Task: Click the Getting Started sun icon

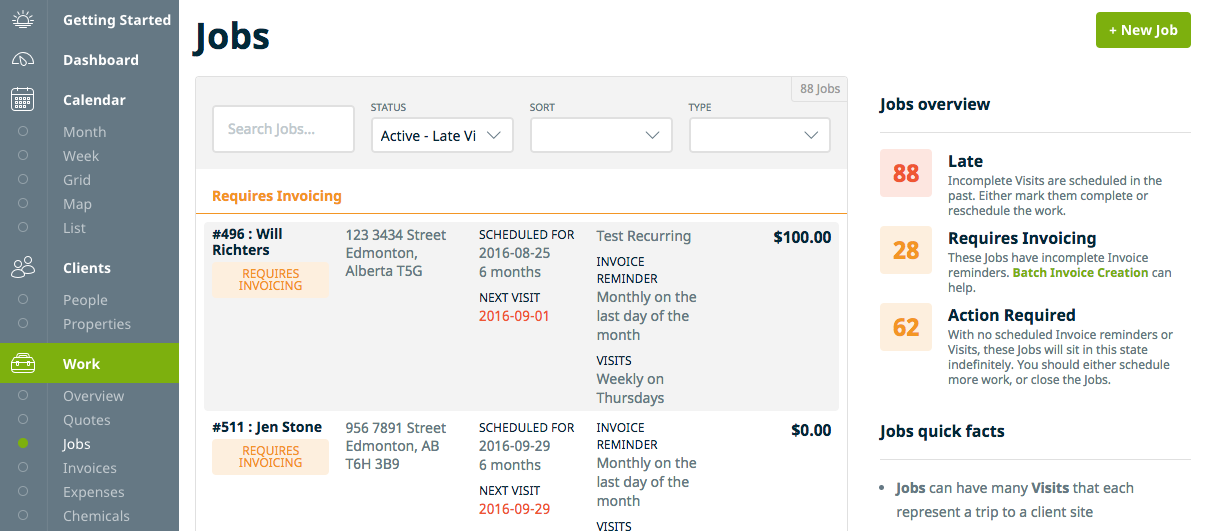Action: coord(23,20)
